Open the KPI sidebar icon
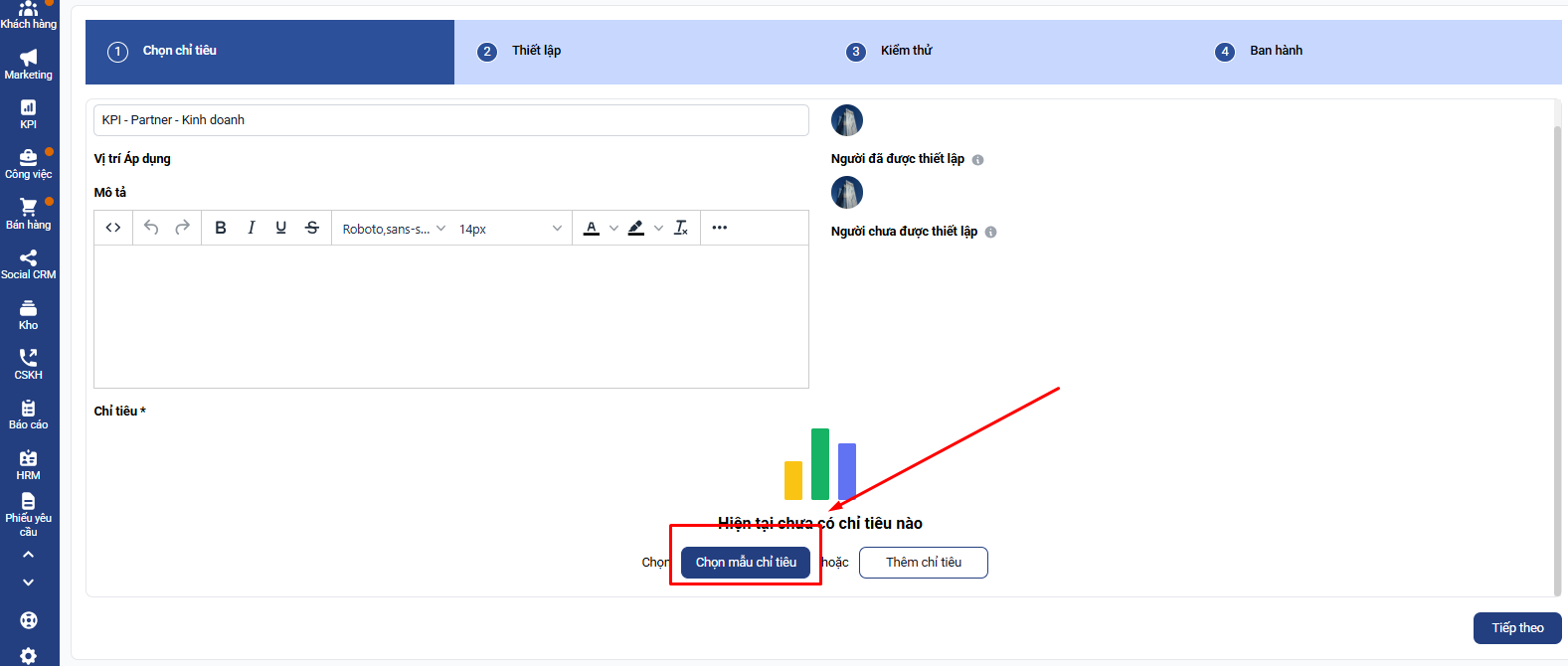Screen dimensions: 1568x666 coord(28,113)
